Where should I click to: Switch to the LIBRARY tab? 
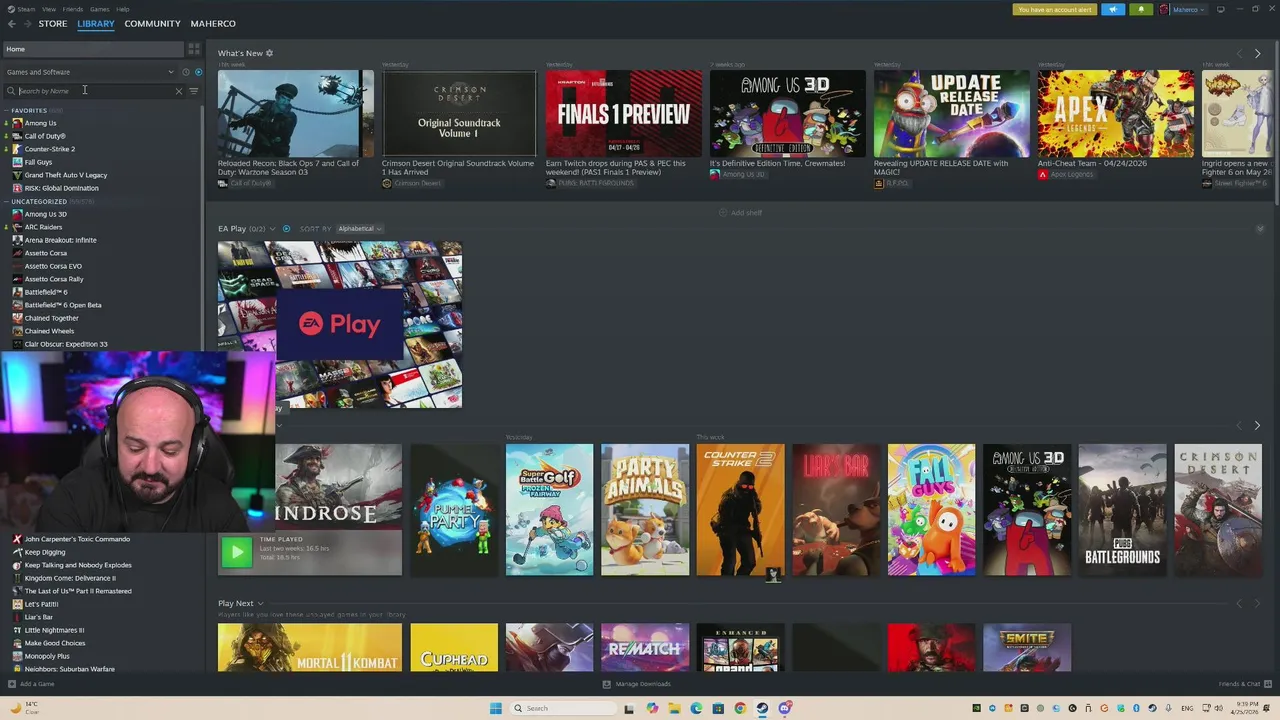pos(96,23)
